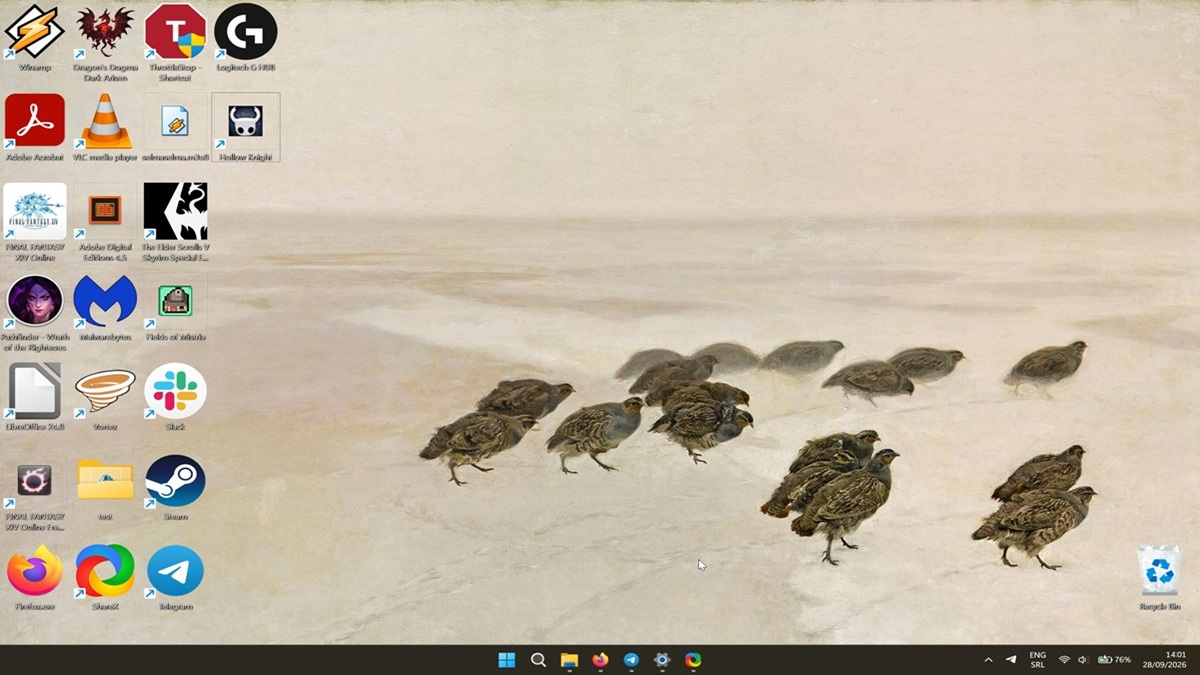1200x675 pixels.
Task: Select the Dragon's Dogma Dark Arisen shortcut
Action: pyautogui.click(x=105, y=42)
